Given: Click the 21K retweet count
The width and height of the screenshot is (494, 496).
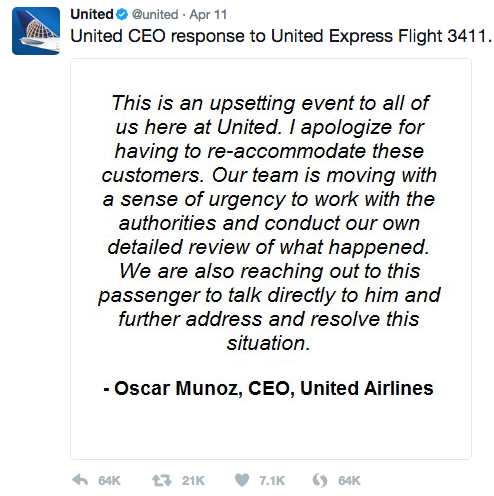Looking at the screenshot, I should pos(193,481).
